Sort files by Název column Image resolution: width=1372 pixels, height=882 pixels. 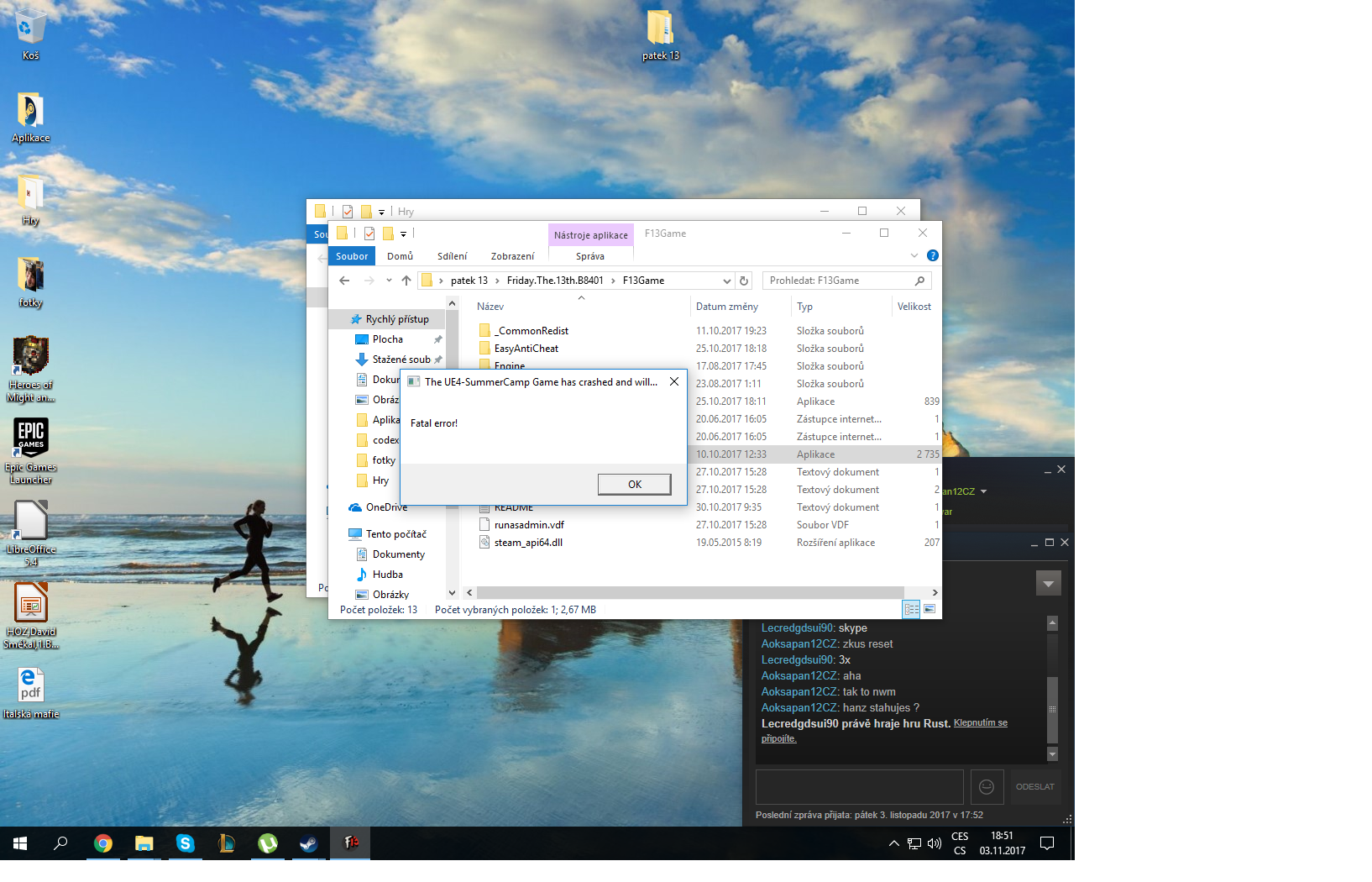[490, 307]
